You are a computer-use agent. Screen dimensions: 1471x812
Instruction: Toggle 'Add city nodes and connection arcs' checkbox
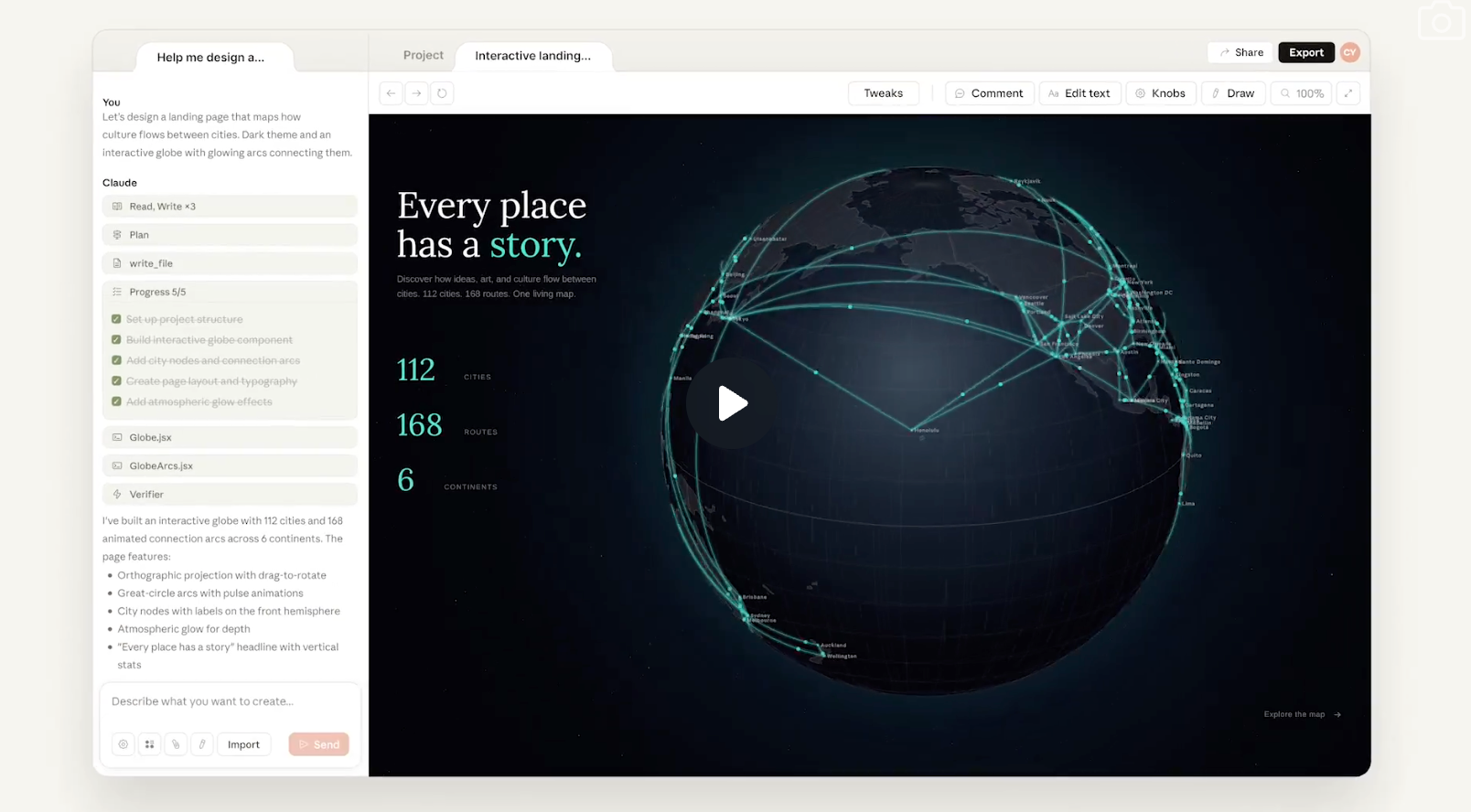(x=116, y=360)
